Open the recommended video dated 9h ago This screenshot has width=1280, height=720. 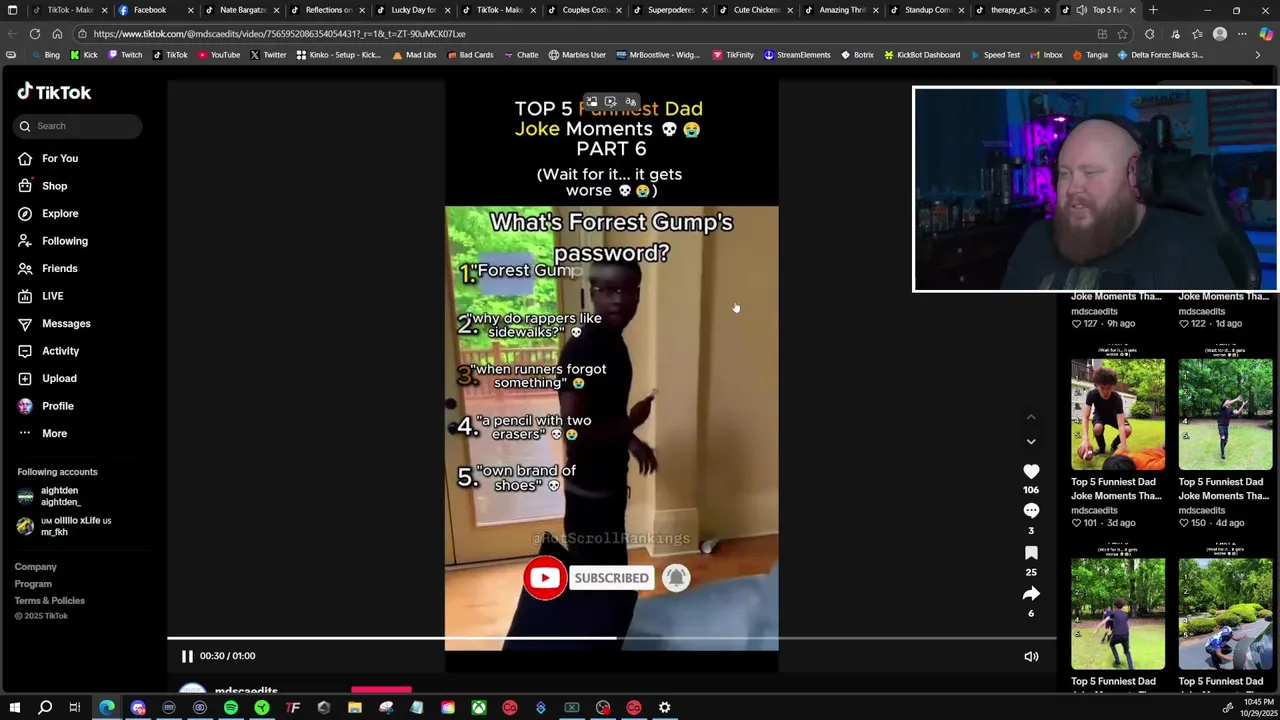coord(1116,310)
